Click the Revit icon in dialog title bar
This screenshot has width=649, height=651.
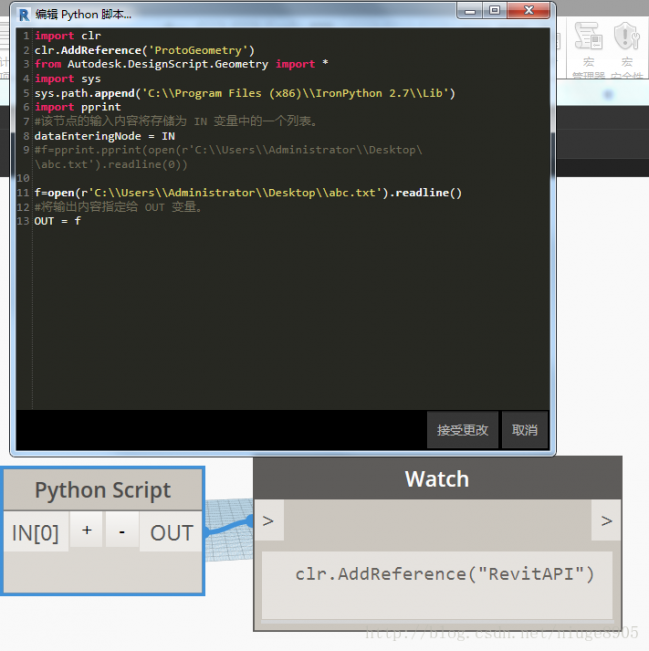[x=23, y=14]
